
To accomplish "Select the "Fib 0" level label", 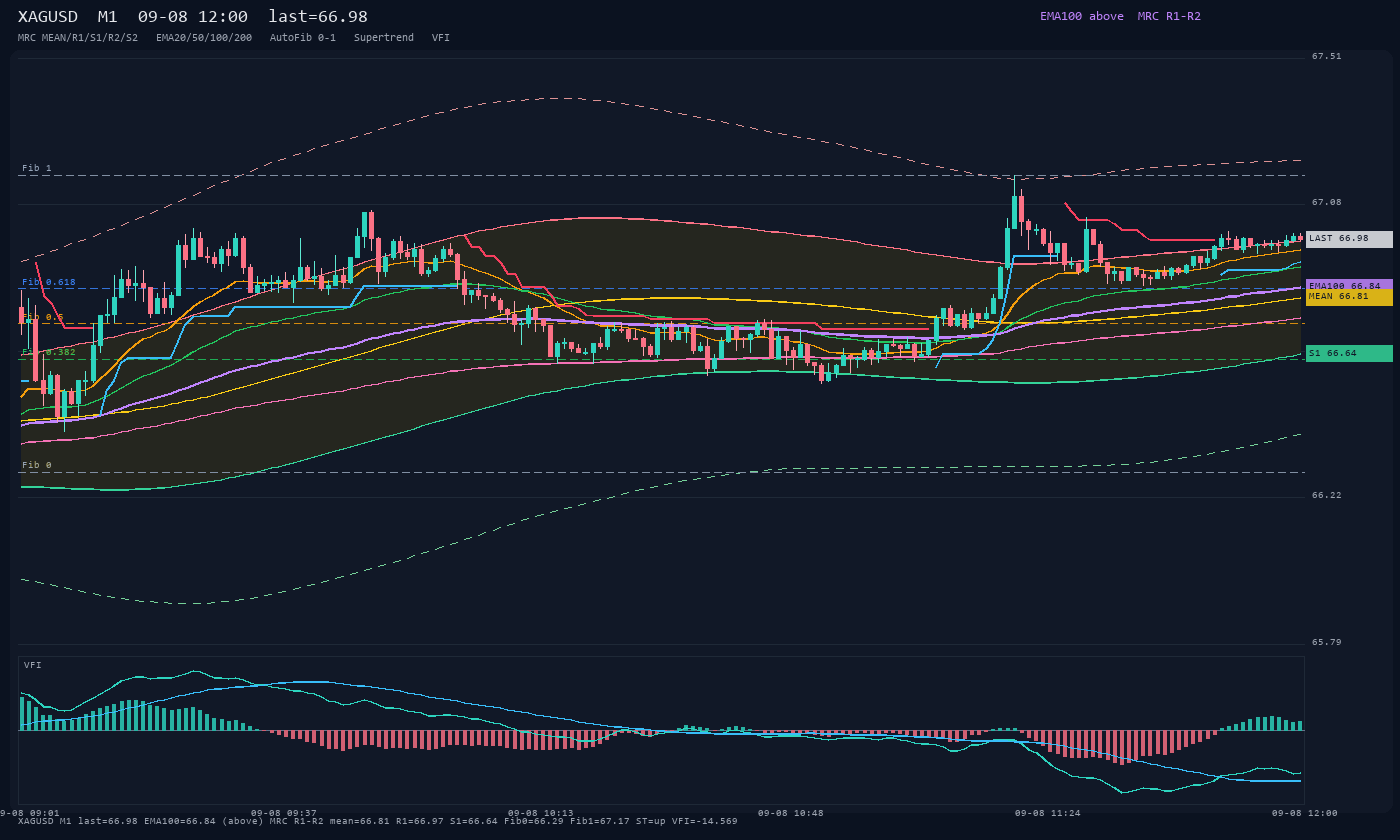I will (37, 465).
